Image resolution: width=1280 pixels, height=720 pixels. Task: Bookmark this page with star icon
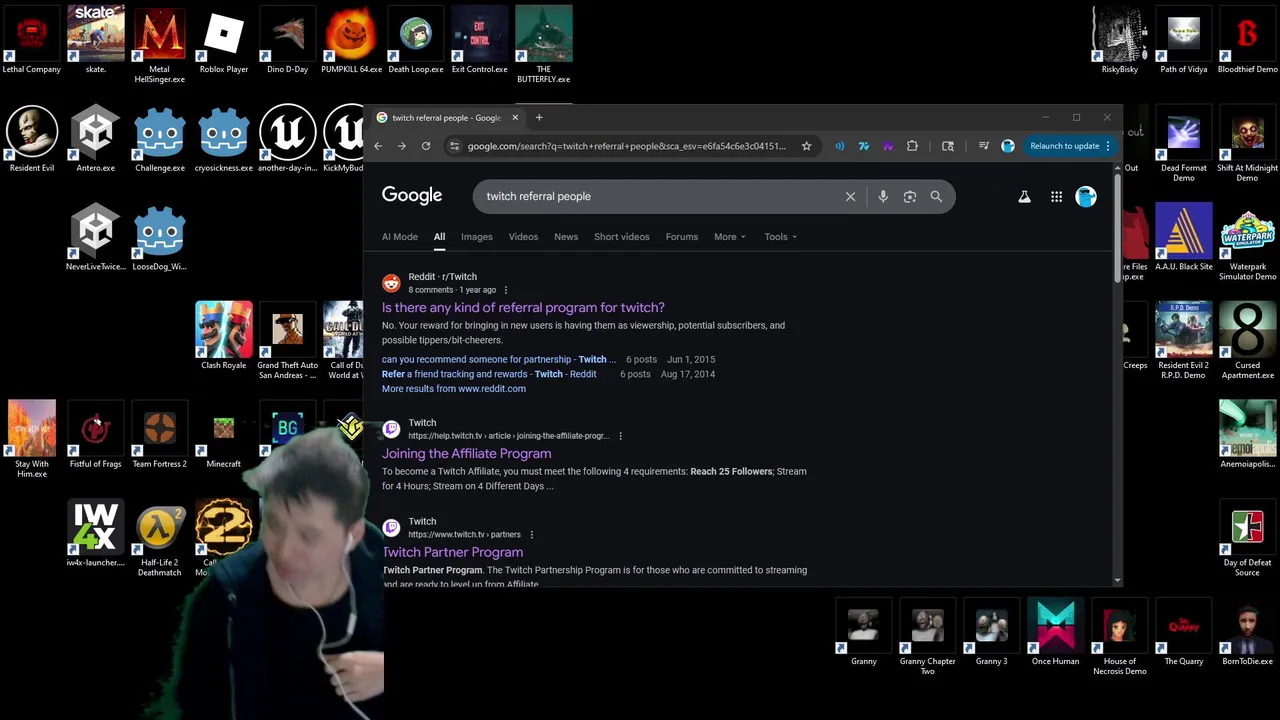[x=806, y=146]
